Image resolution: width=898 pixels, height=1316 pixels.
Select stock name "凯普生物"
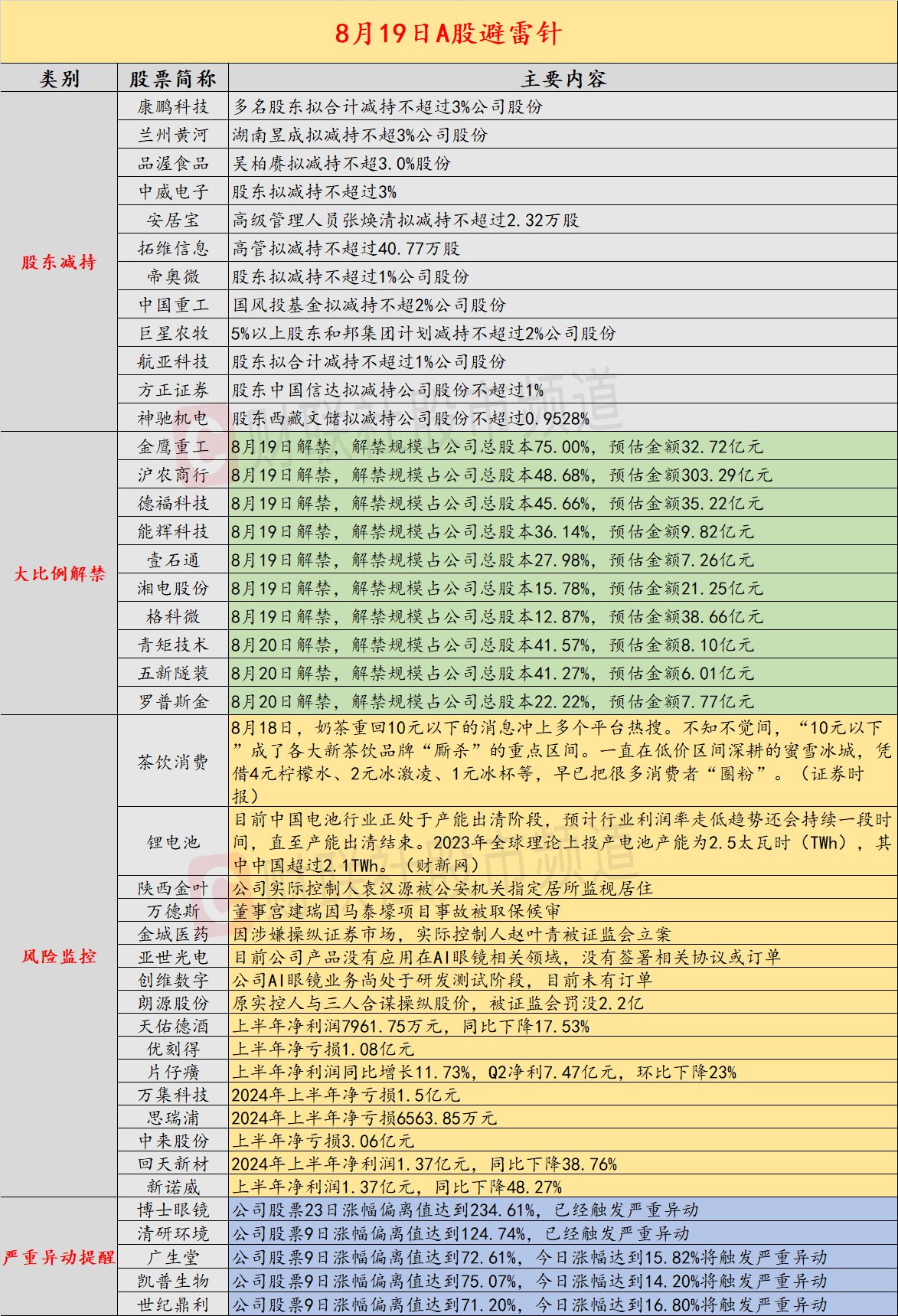tap(173, 1281)
